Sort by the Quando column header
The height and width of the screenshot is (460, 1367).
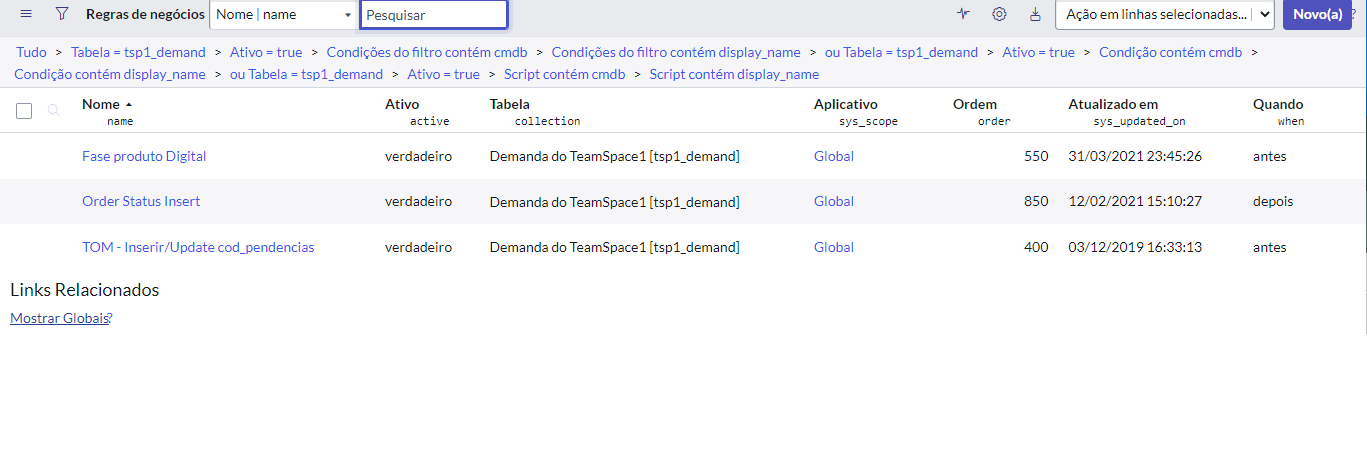point(1278,104)
